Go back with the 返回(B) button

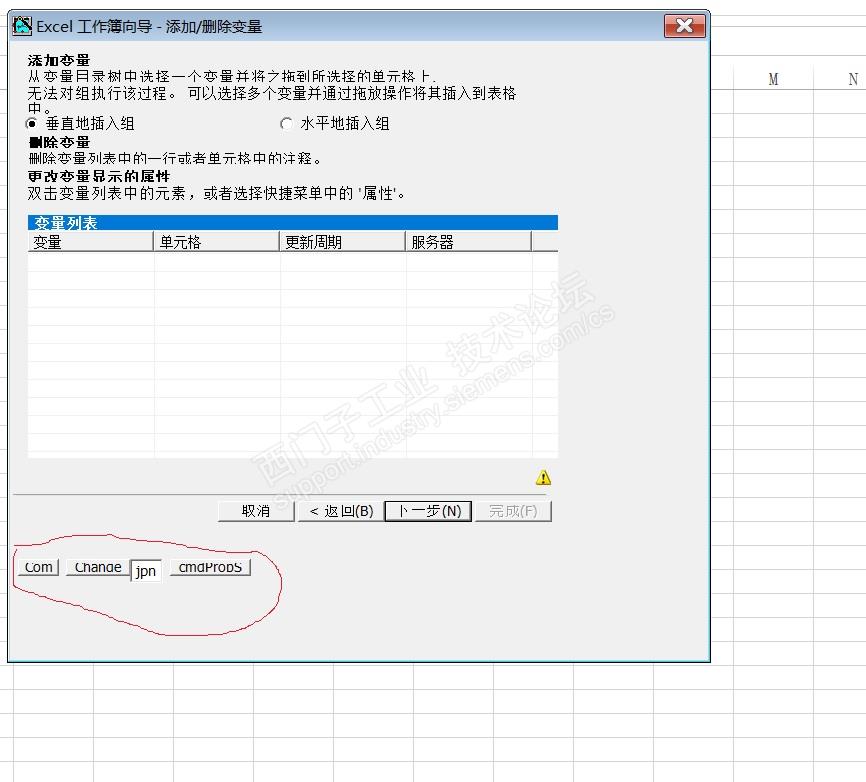341,511
